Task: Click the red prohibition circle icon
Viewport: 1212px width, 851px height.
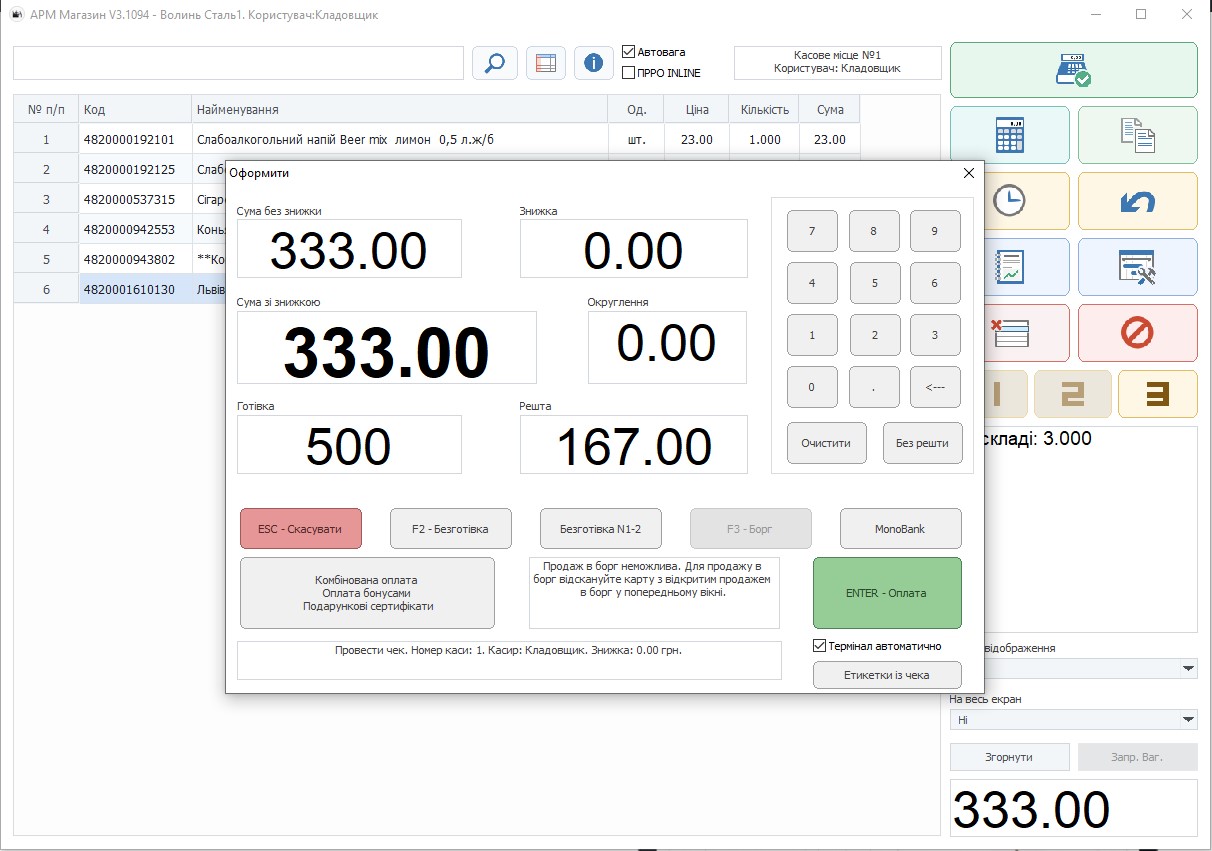Action: (x=1137, y=333)
